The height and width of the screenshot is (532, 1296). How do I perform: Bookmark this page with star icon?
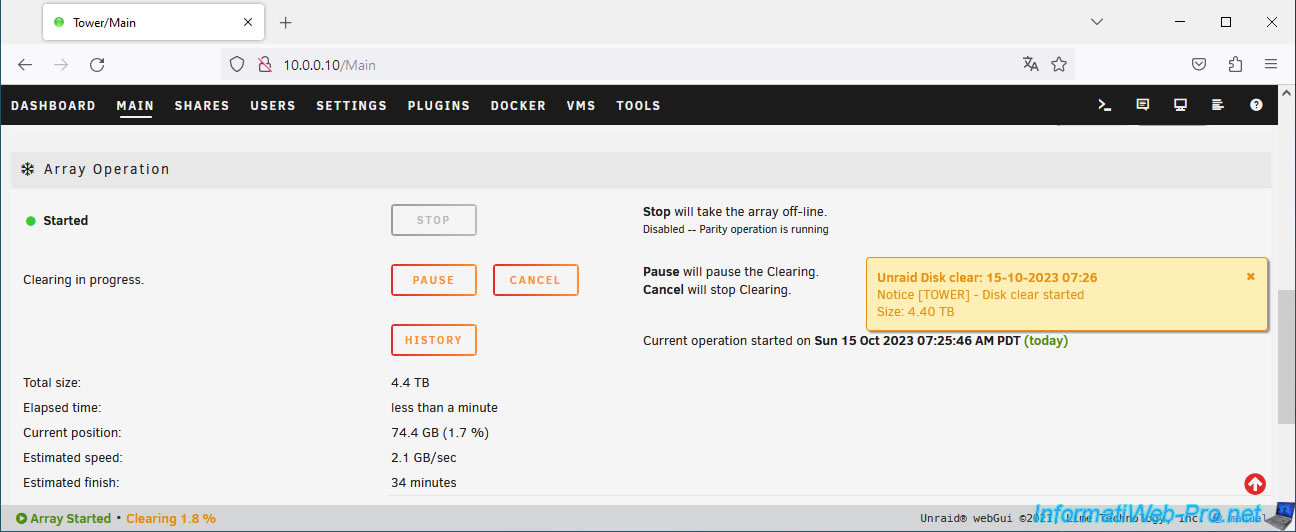pyautogui.click(x=1059, y=64)
